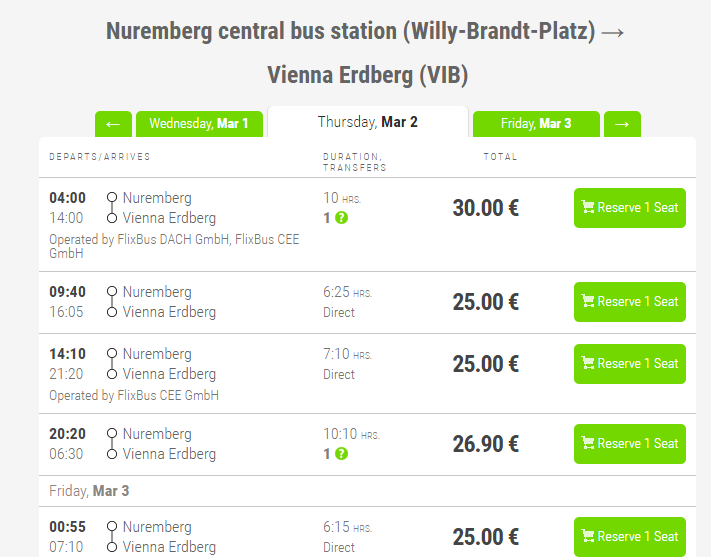
Task: Reserve 1 seat on 00:55 bus
Action: point(629,537)
